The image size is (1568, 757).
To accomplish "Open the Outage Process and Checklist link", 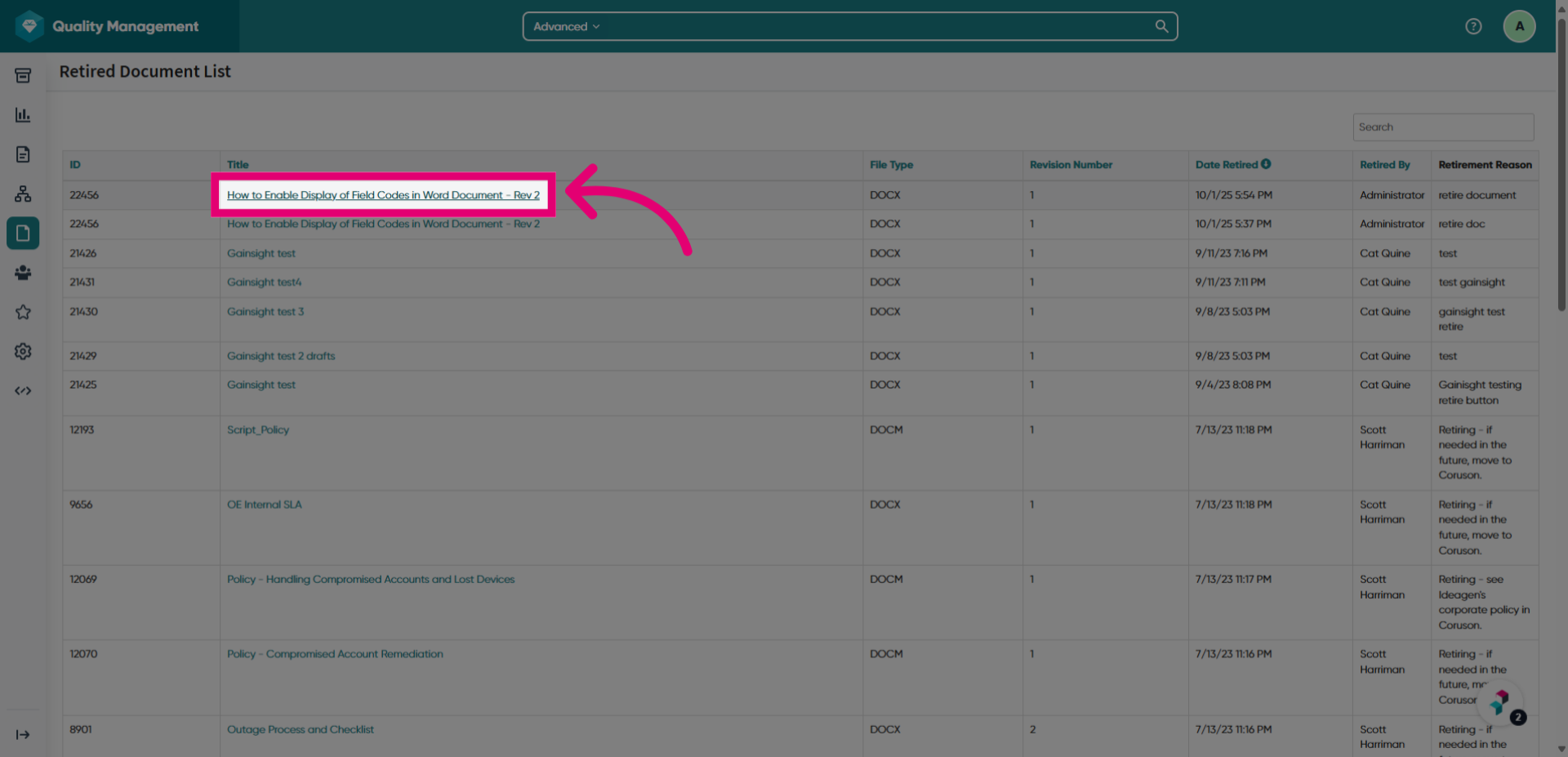I will point(301,729).
